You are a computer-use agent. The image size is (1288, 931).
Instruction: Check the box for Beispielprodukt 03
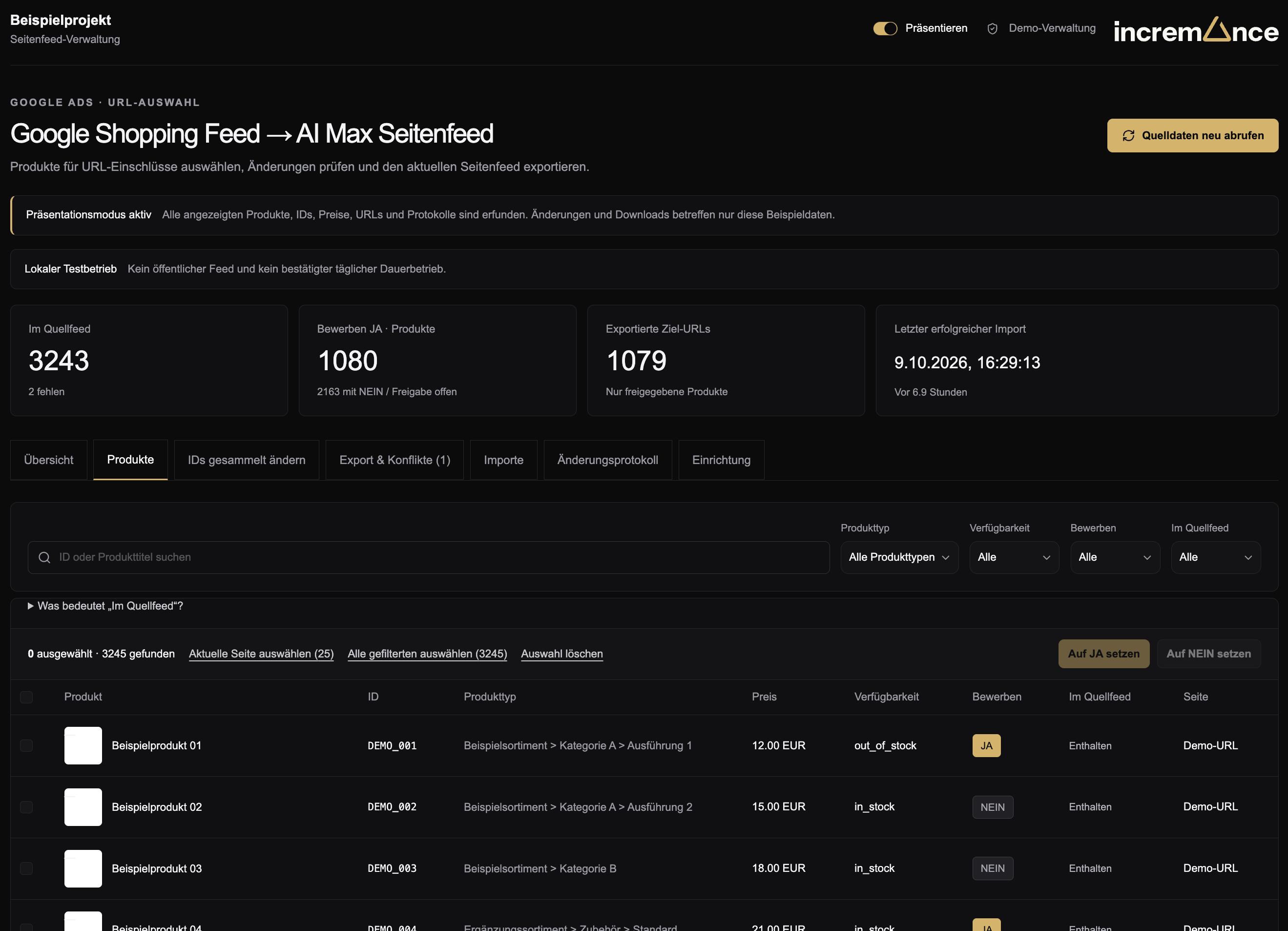pyautogui.click(x=26, y=868)
